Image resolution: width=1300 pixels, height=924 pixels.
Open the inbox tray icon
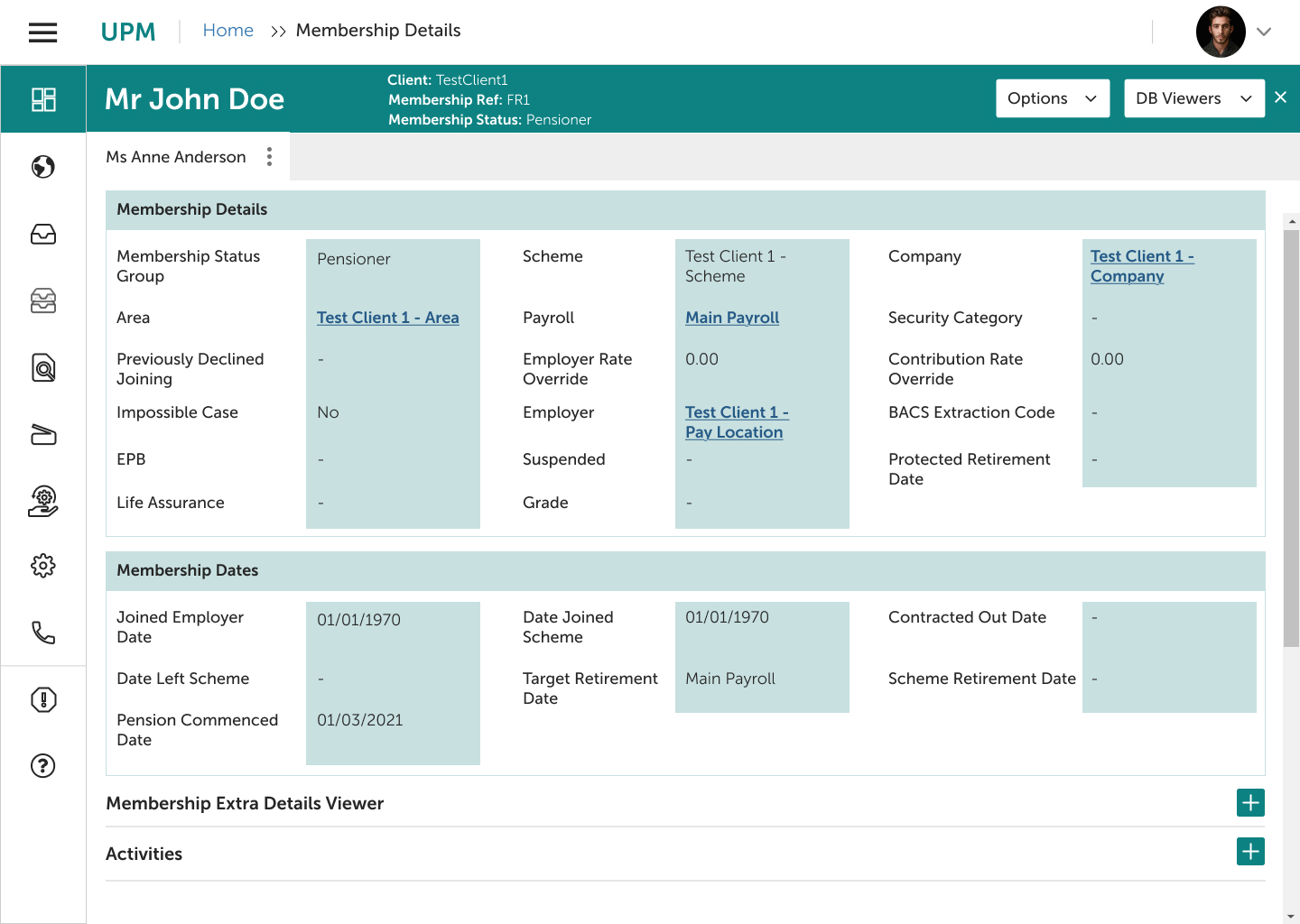(x=42, y=234)
